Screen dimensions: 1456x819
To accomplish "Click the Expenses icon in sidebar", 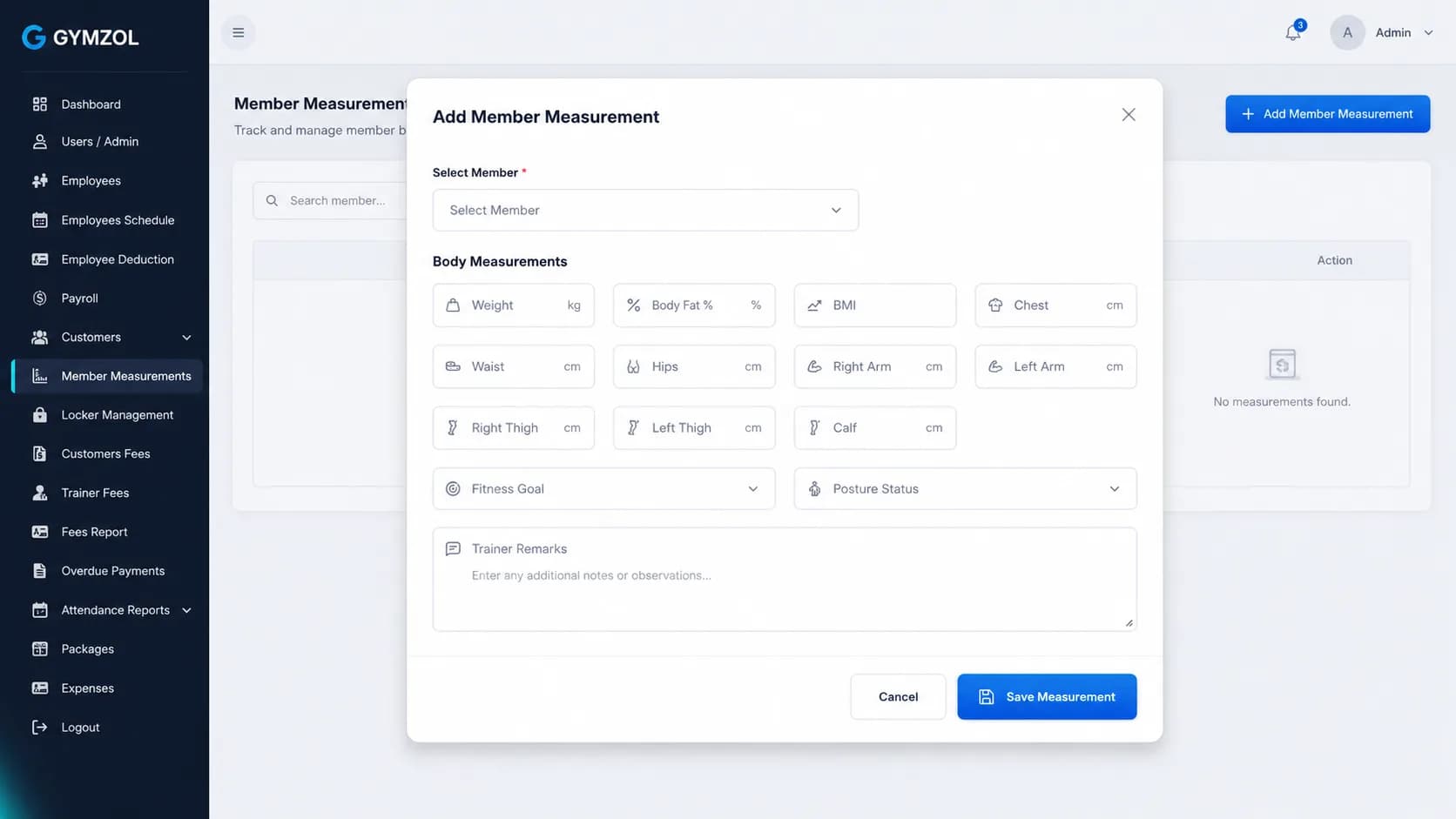I will pos(40,688).
